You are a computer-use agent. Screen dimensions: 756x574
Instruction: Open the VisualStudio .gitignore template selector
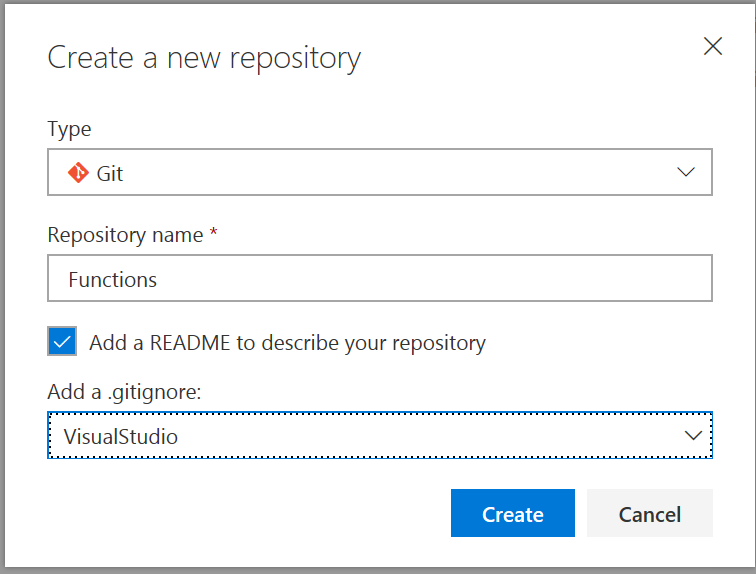pyautogui.click(x=380, y=435)
